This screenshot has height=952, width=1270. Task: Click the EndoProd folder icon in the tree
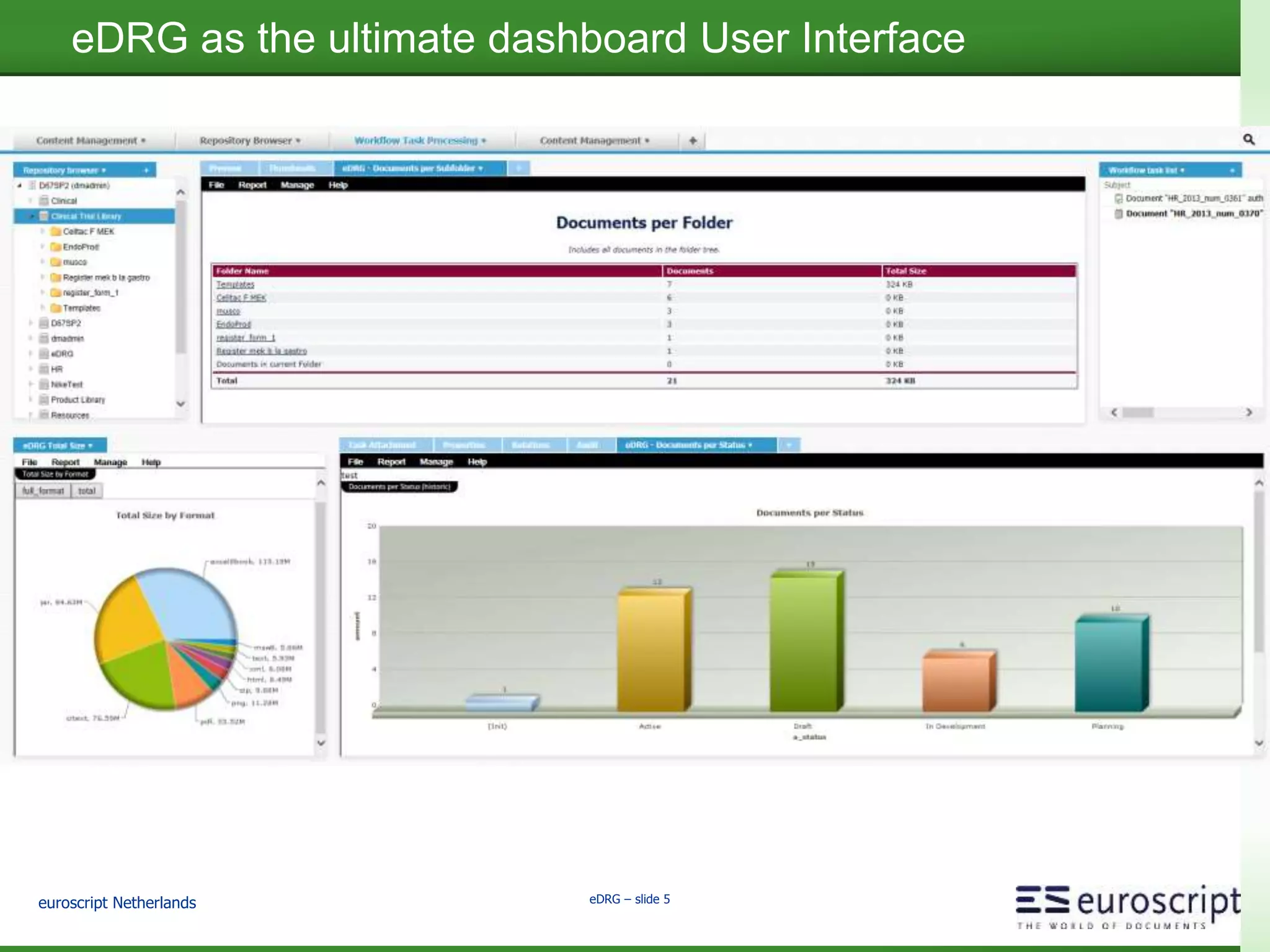tap(56, 247)
